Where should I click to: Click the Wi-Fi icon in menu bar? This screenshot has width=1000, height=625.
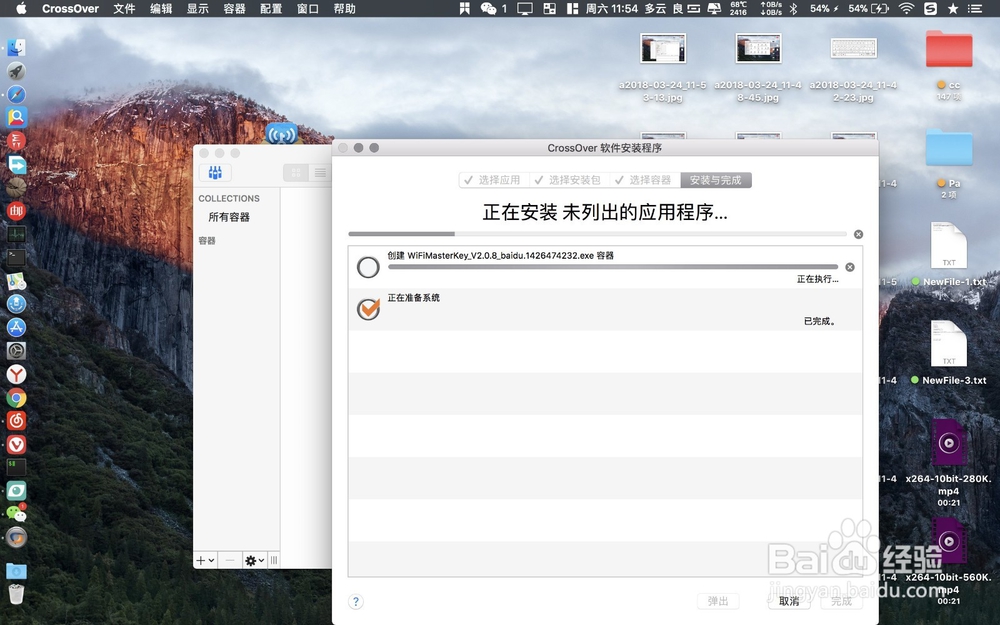pyautogui.click(x=906, y=8)
